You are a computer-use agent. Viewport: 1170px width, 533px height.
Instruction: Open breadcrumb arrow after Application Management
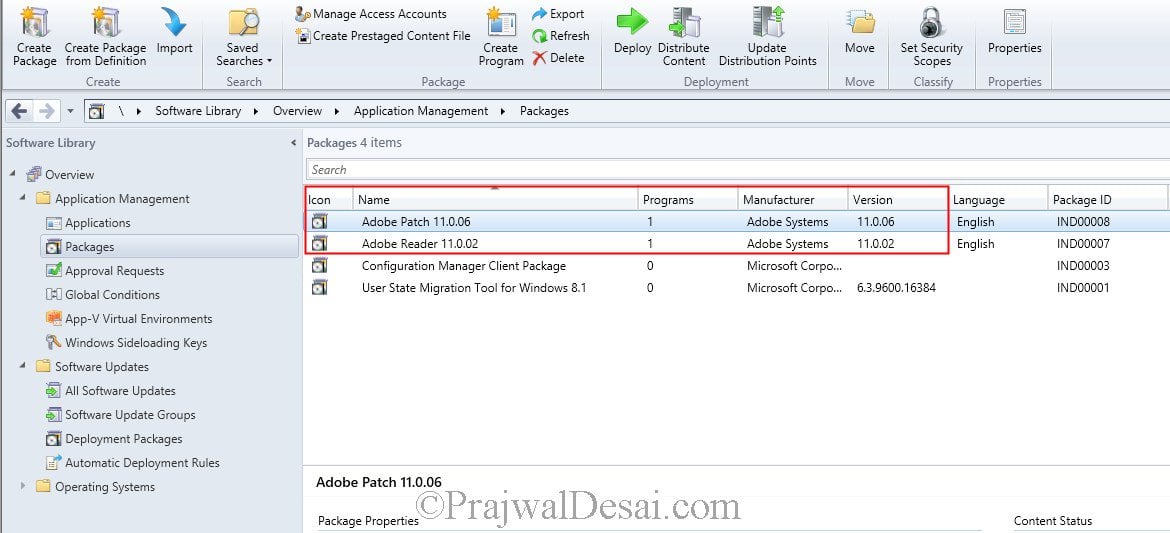coord(504,111)
